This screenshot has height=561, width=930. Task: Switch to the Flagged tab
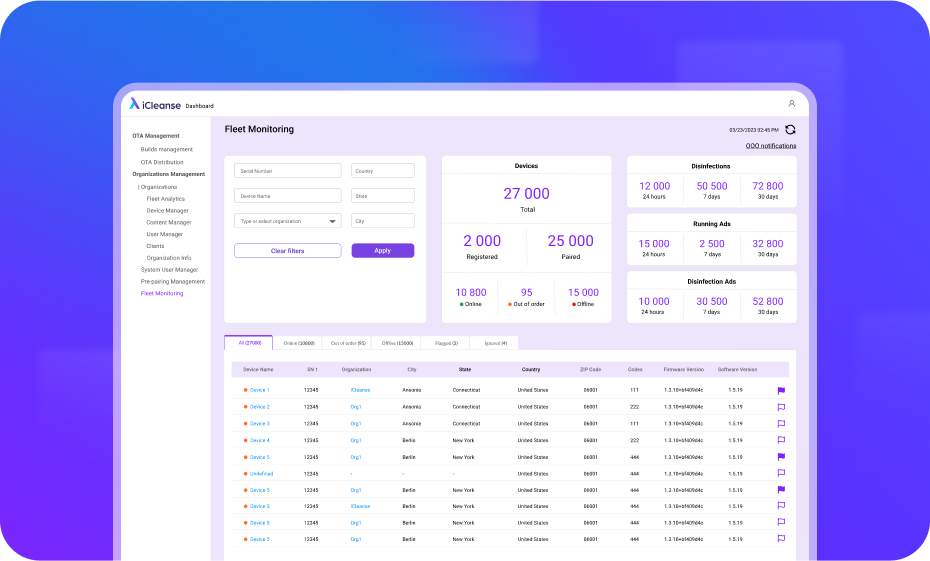[x=445, y=343]
